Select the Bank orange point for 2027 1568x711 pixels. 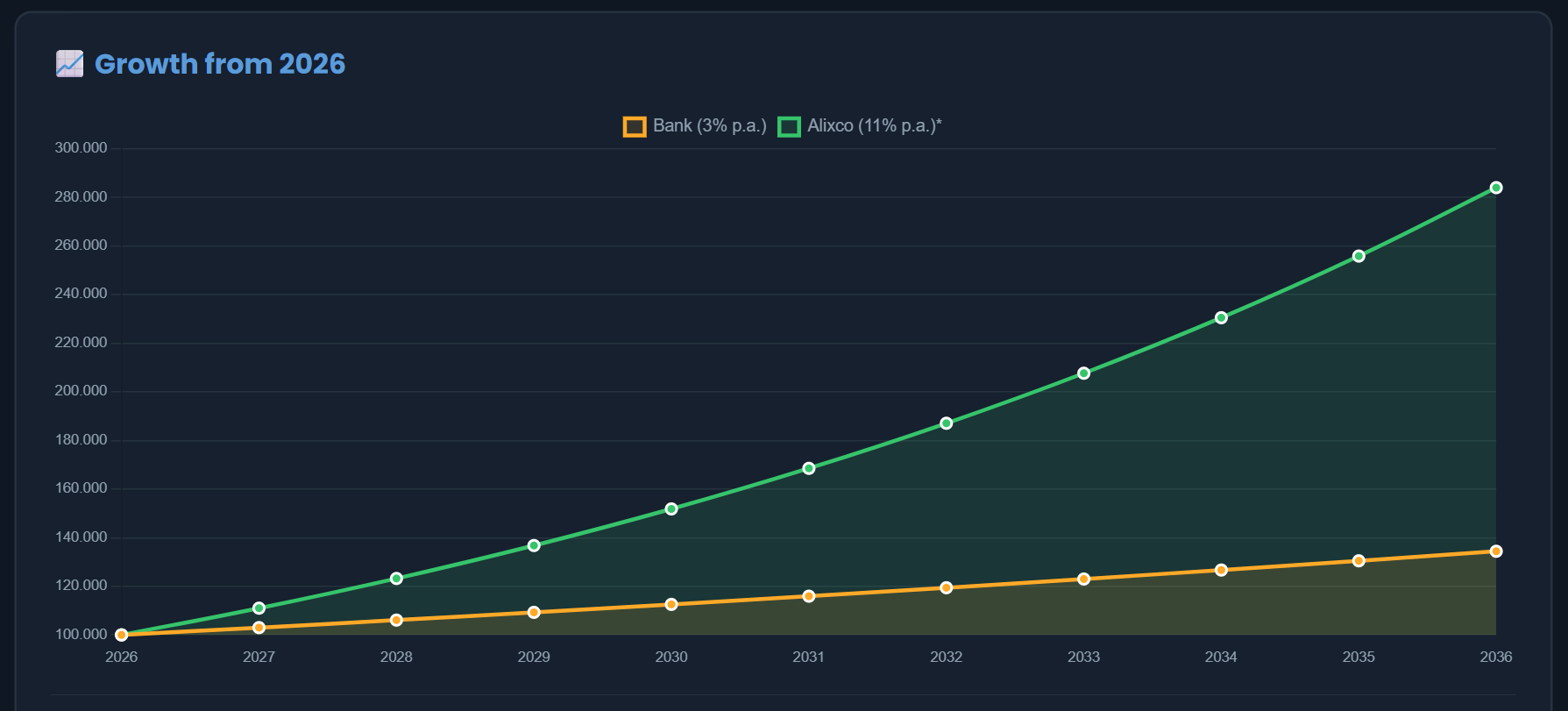(x=259, y=628)
